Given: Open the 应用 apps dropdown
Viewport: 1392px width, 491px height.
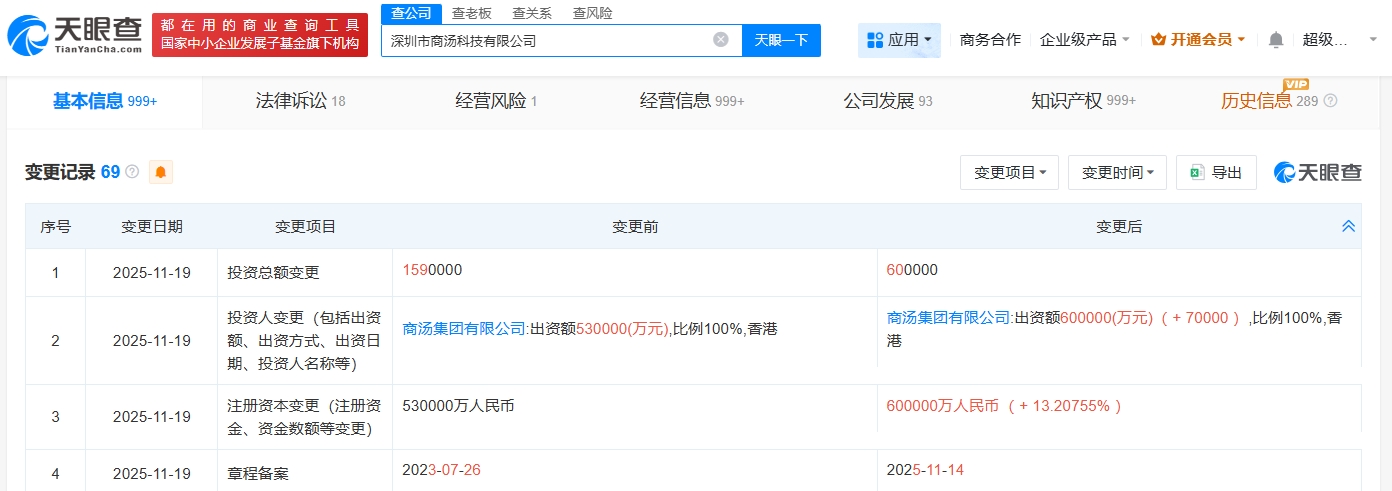Looking at the screenshot, I should click(x=898, y=40).
